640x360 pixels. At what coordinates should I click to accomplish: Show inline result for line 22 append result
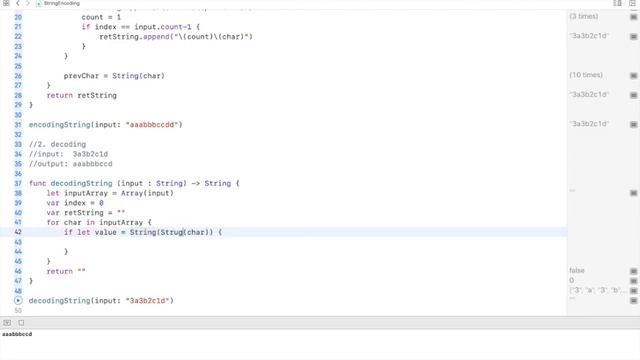(x=633, y=36)
